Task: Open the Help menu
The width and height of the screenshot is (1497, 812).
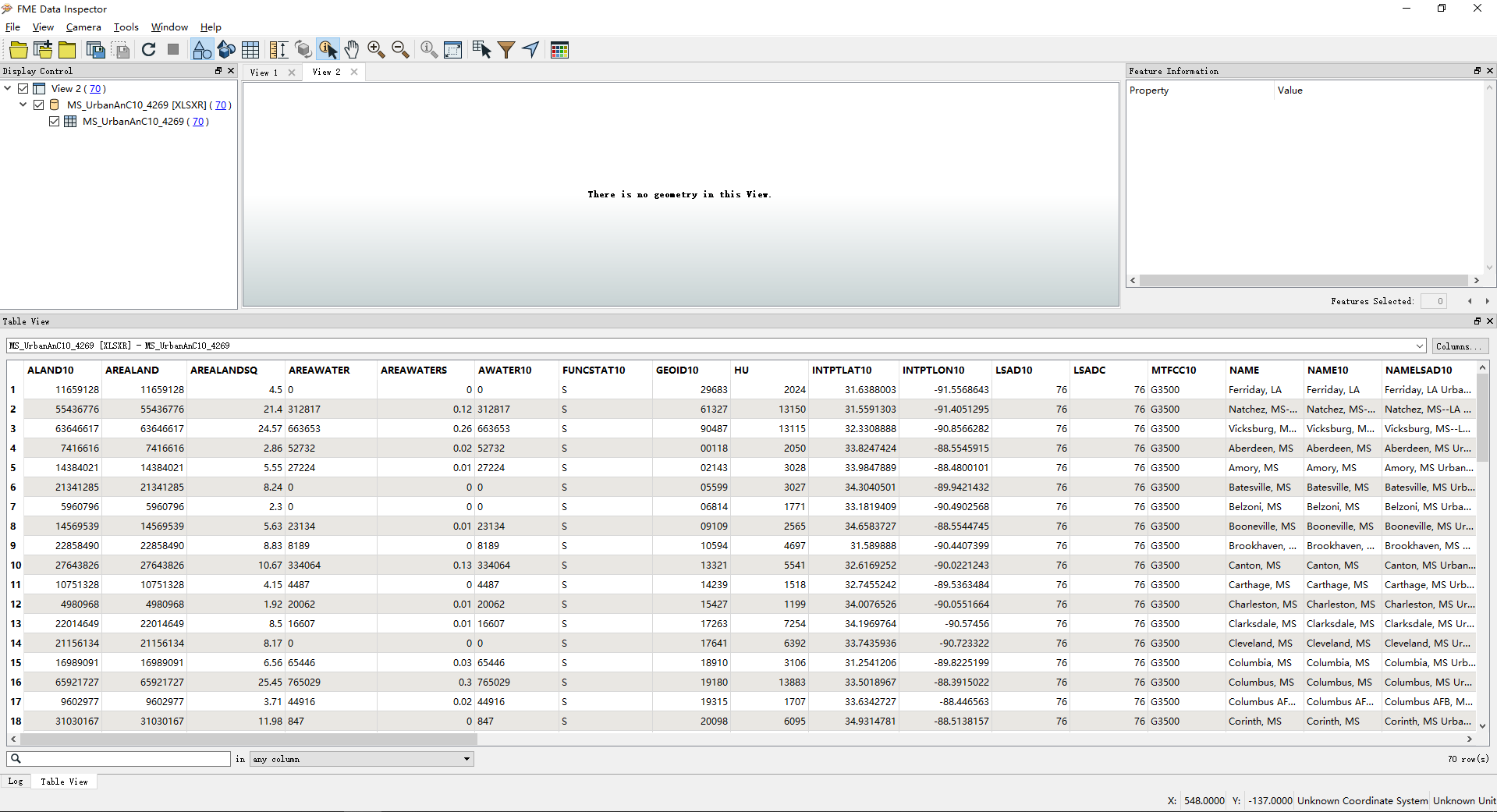Action: tap(211, 27)
